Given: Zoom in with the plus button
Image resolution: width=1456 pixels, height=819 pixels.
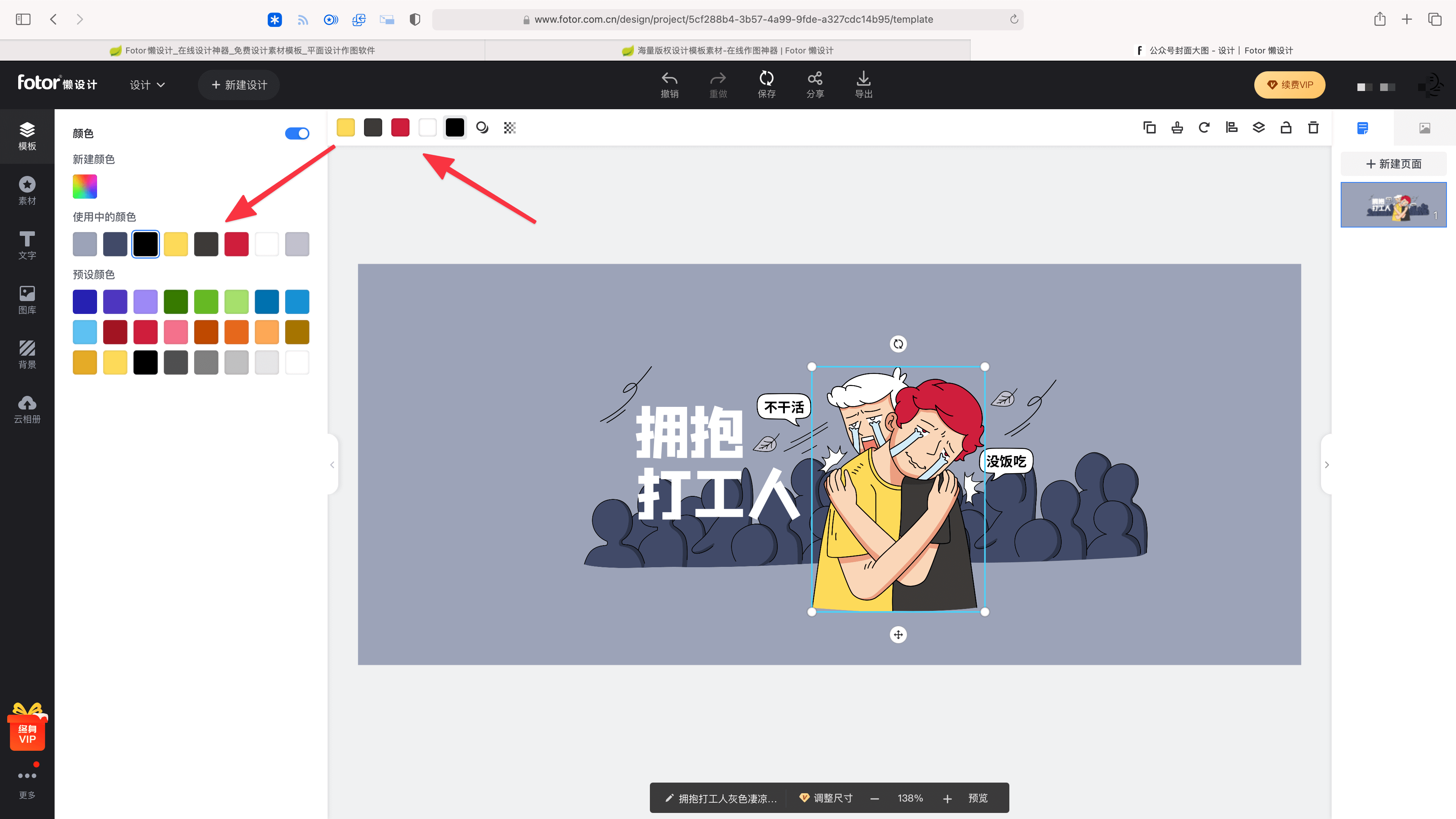Looking at the screenshot, I should point(947,798).
